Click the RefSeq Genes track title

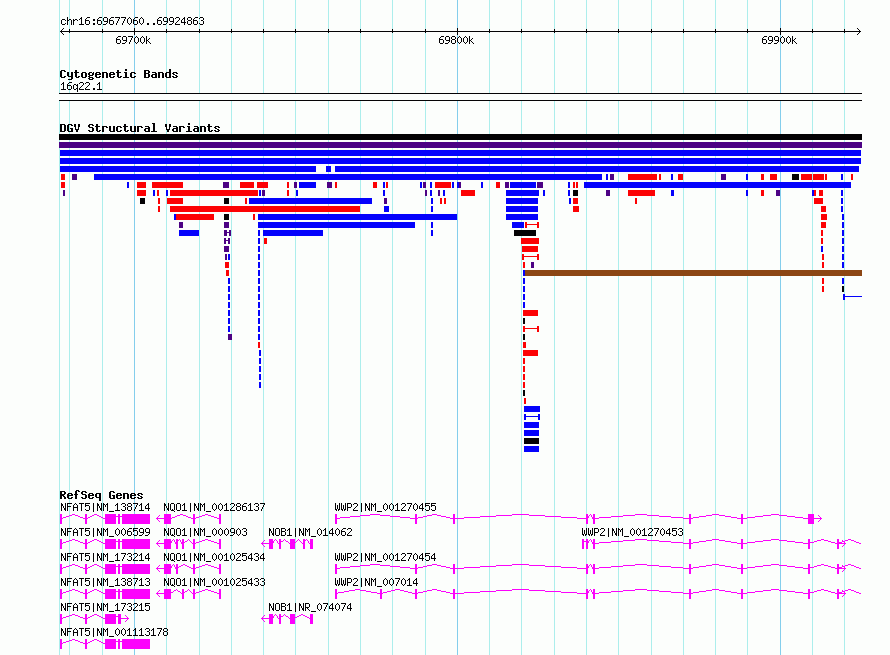click(101, 495)
